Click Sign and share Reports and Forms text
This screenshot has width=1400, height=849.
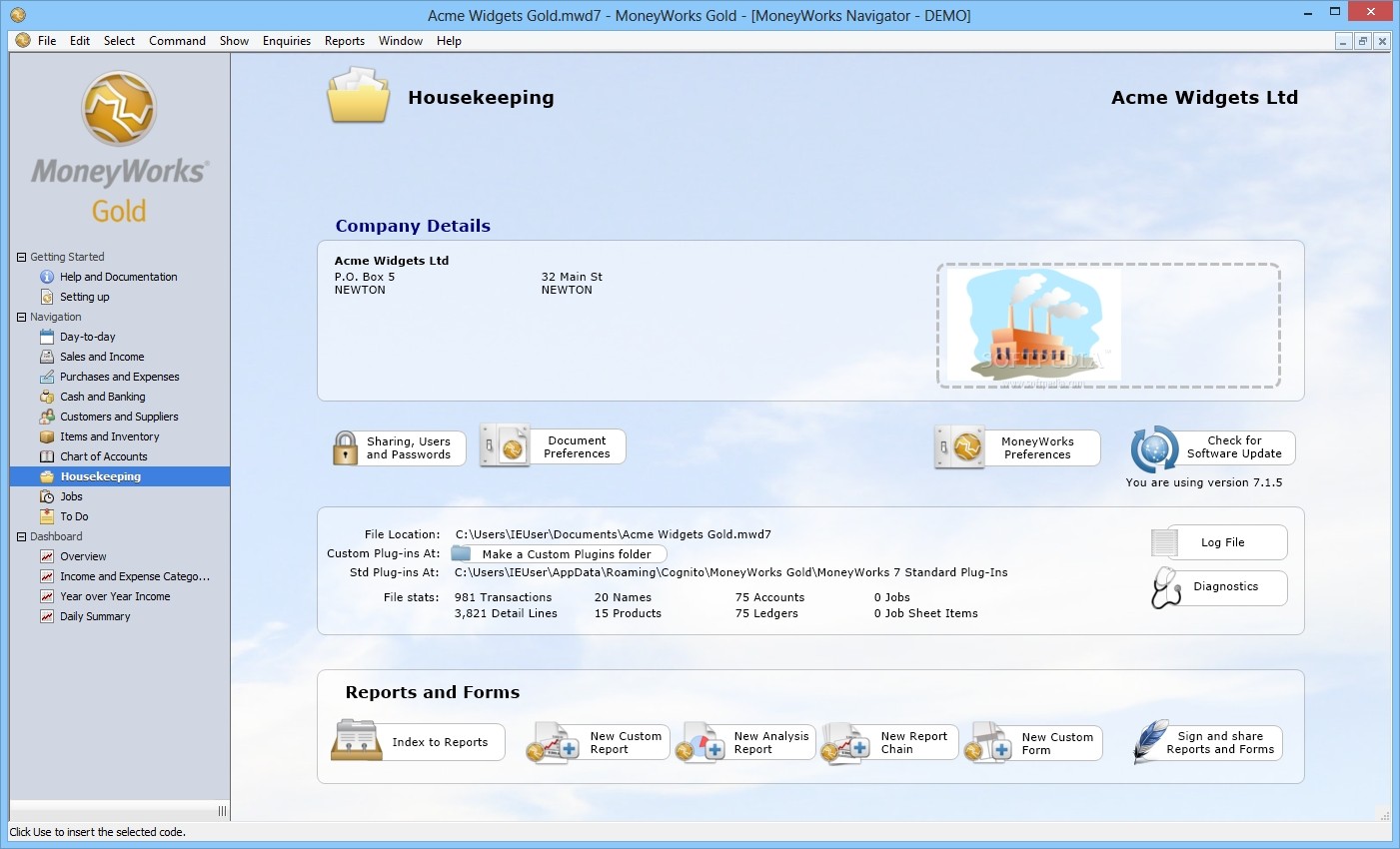1220,743
